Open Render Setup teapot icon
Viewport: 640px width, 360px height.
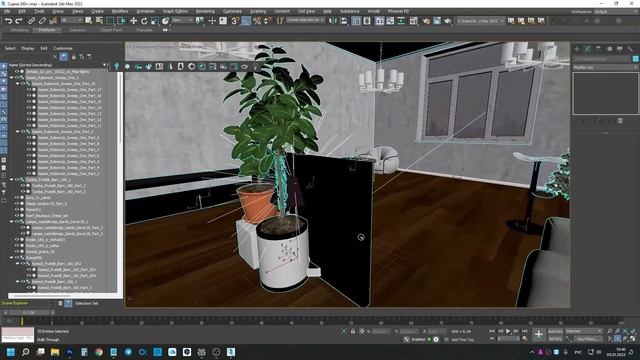(x=426, y=20)
